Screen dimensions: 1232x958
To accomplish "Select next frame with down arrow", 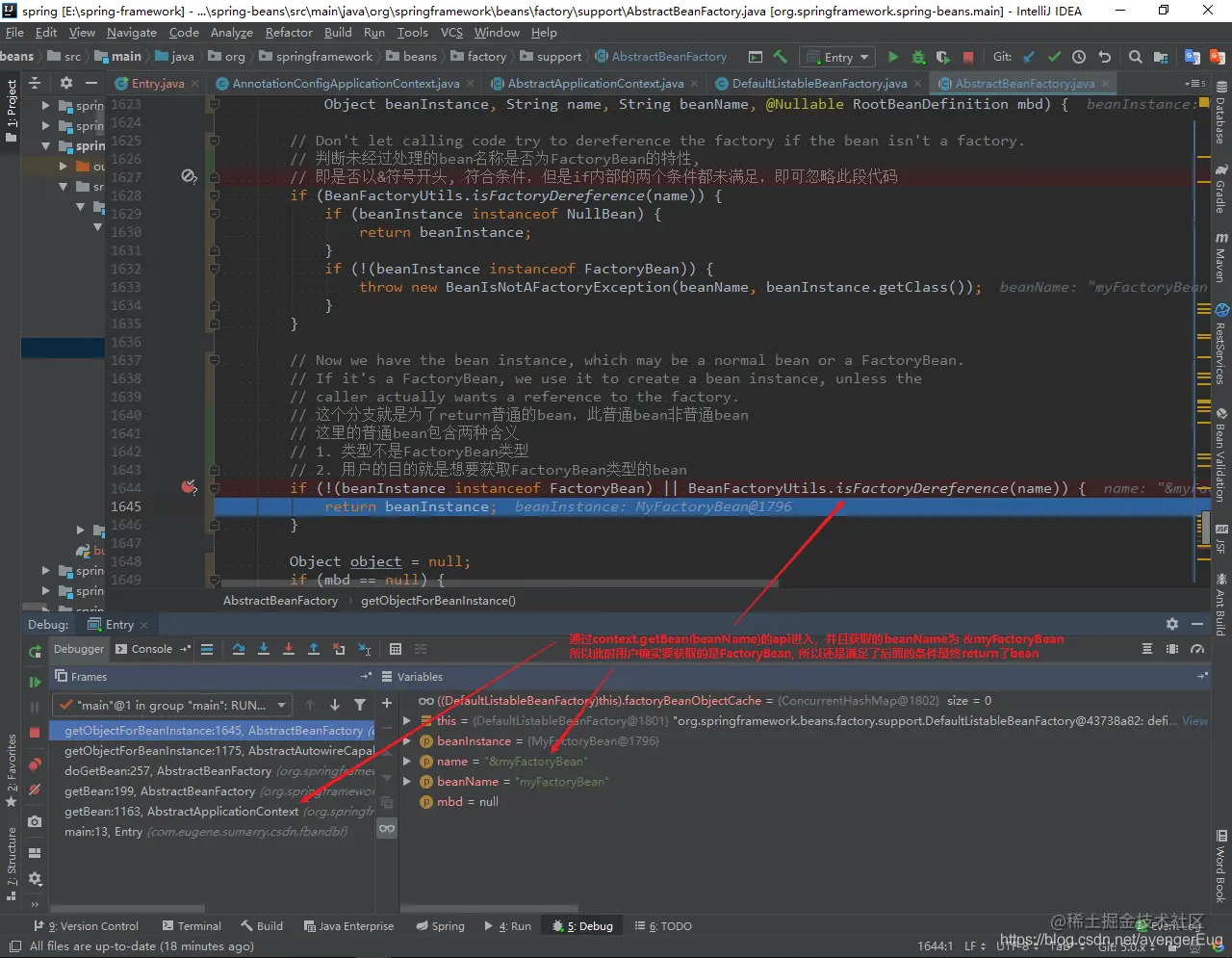I will pos(335,705).
